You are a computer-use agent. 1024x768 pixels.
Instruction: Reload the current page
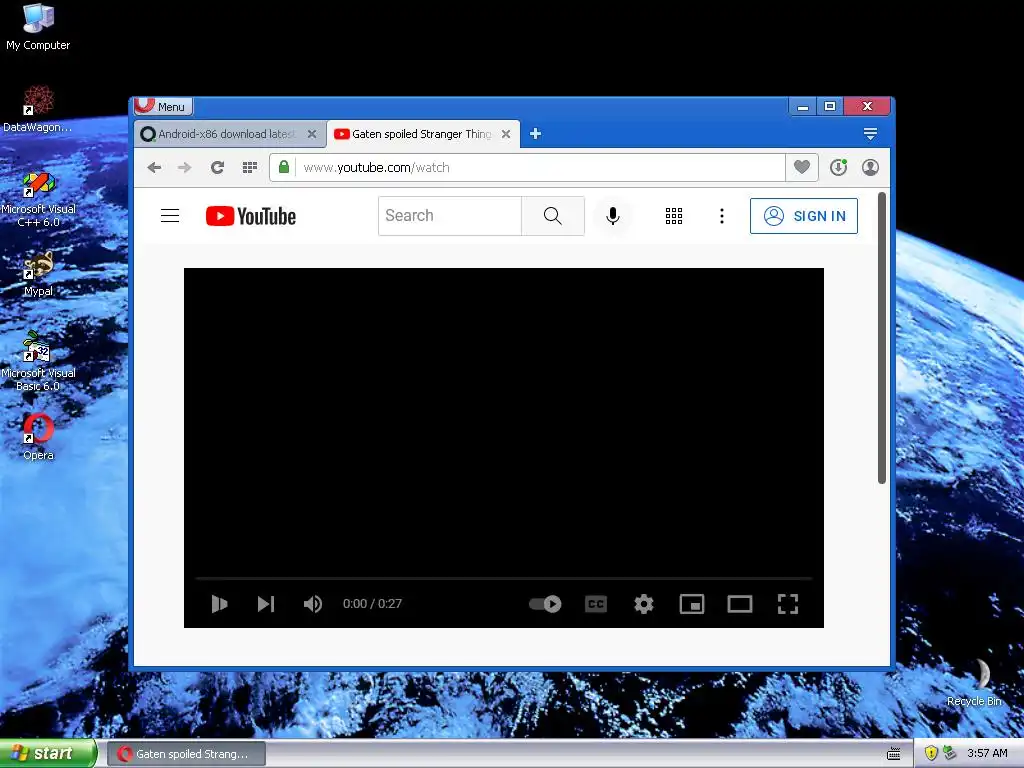tap(217, 168)
